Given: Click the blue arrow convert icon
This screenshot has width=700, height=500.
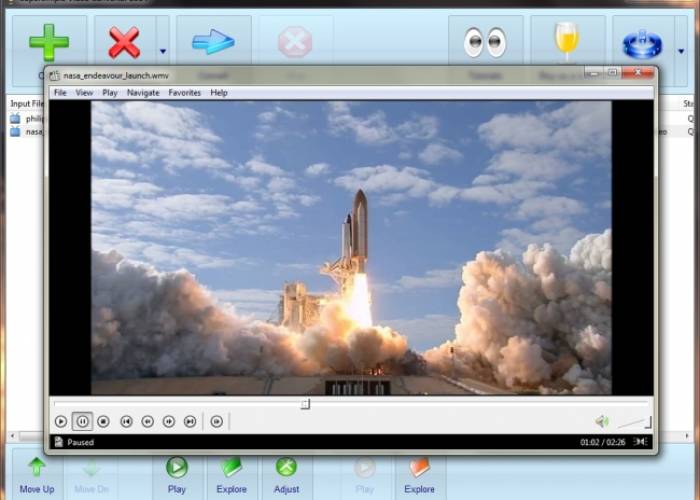Looking at the screenshot, I should pyautogui.click(x=213, y=42).
